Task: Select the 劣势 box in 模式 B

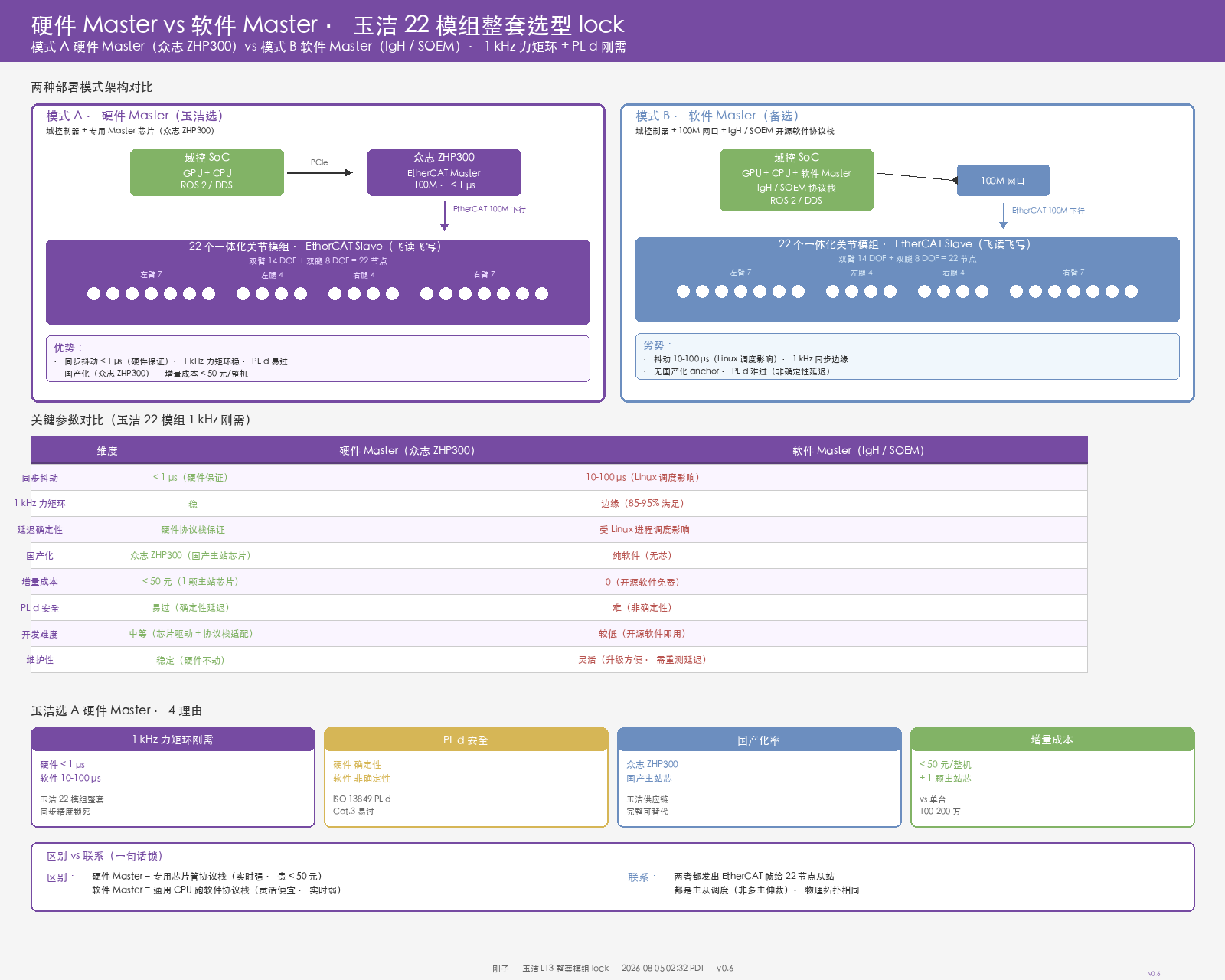Action: pyautogui.click(x=907, y=356)
